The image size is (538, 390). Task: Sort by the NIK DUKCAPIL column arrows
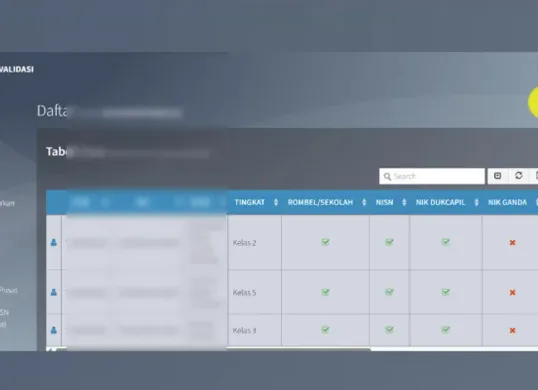point(476,202)
